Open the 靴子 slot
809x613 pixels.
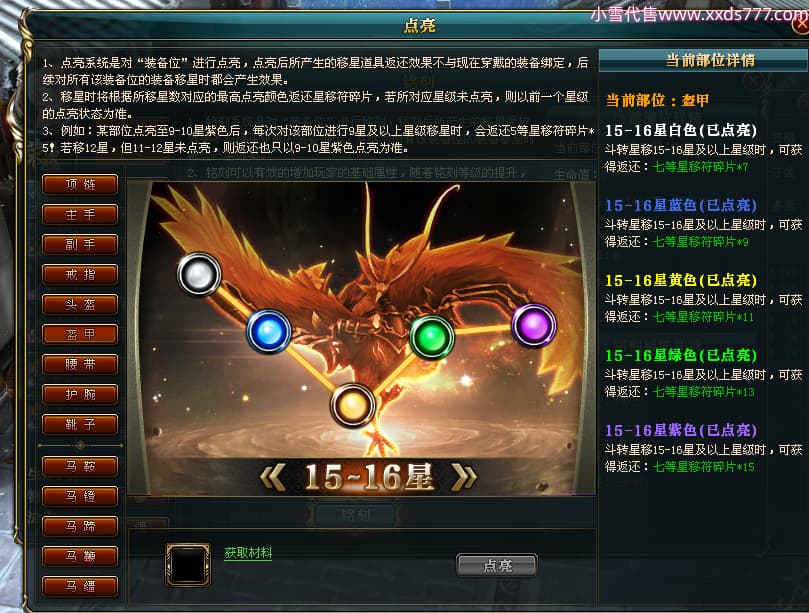pyautogui.click(x=80, y=424)
